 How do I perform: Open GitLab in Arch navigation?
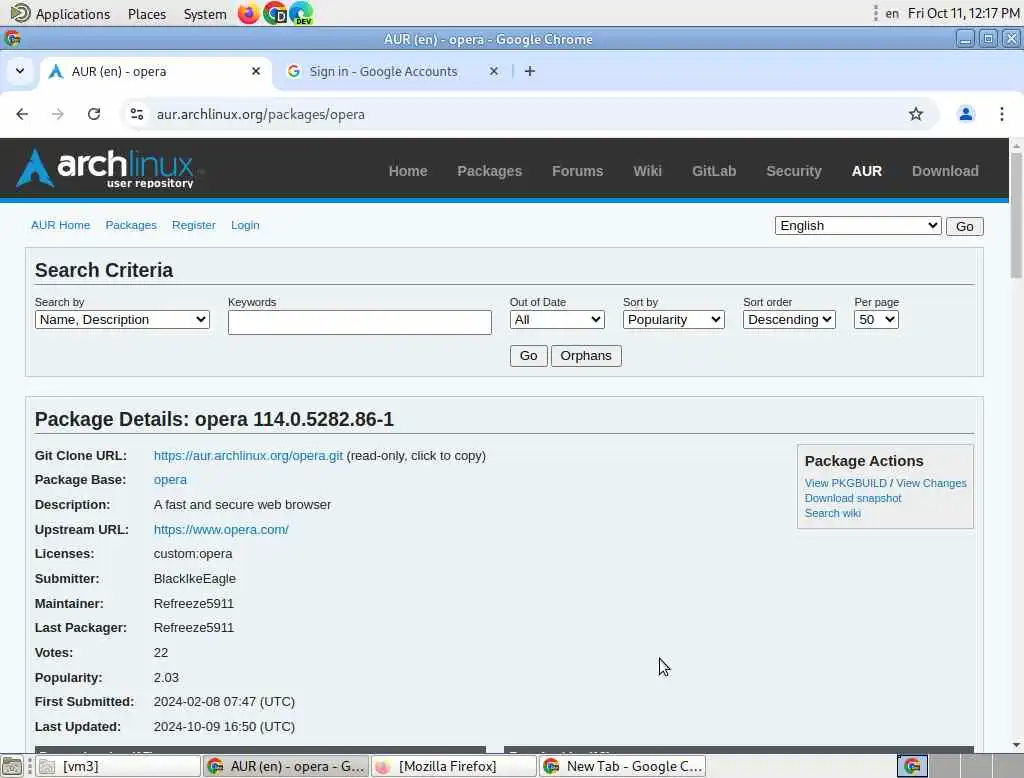(714, 171)
